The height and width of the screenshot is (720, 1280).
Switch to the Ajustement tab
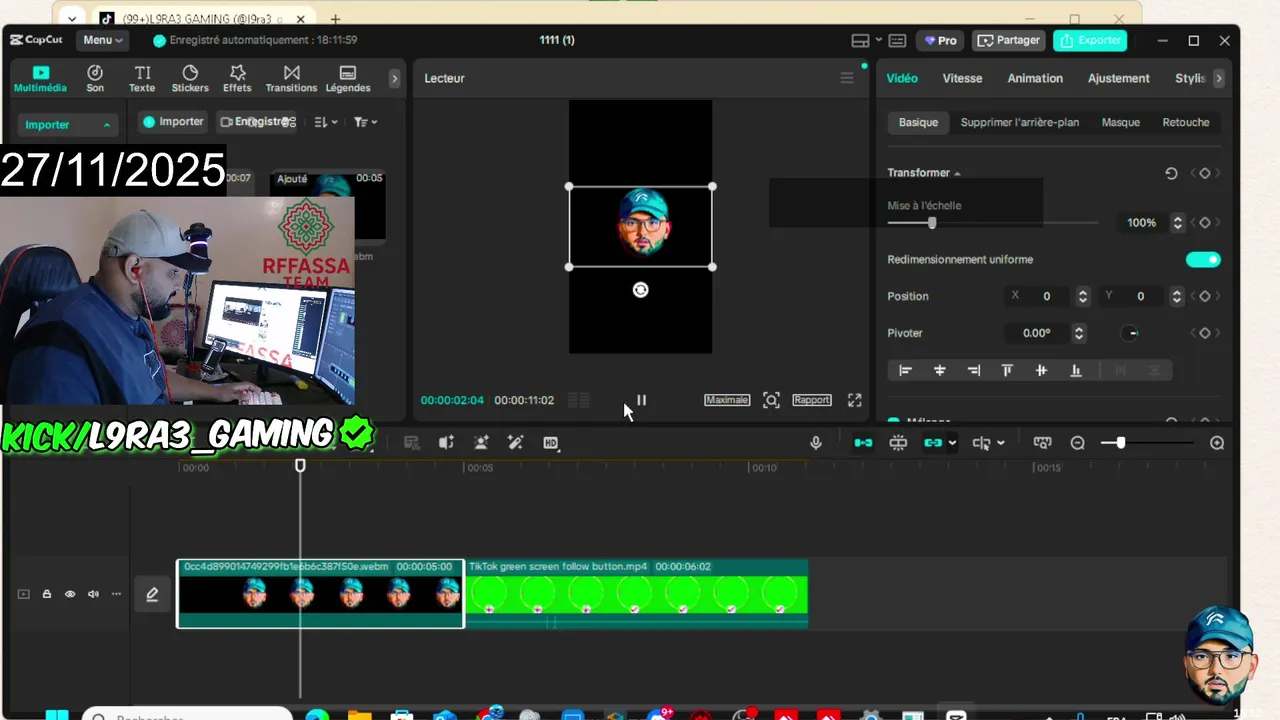coord(1119,78)
